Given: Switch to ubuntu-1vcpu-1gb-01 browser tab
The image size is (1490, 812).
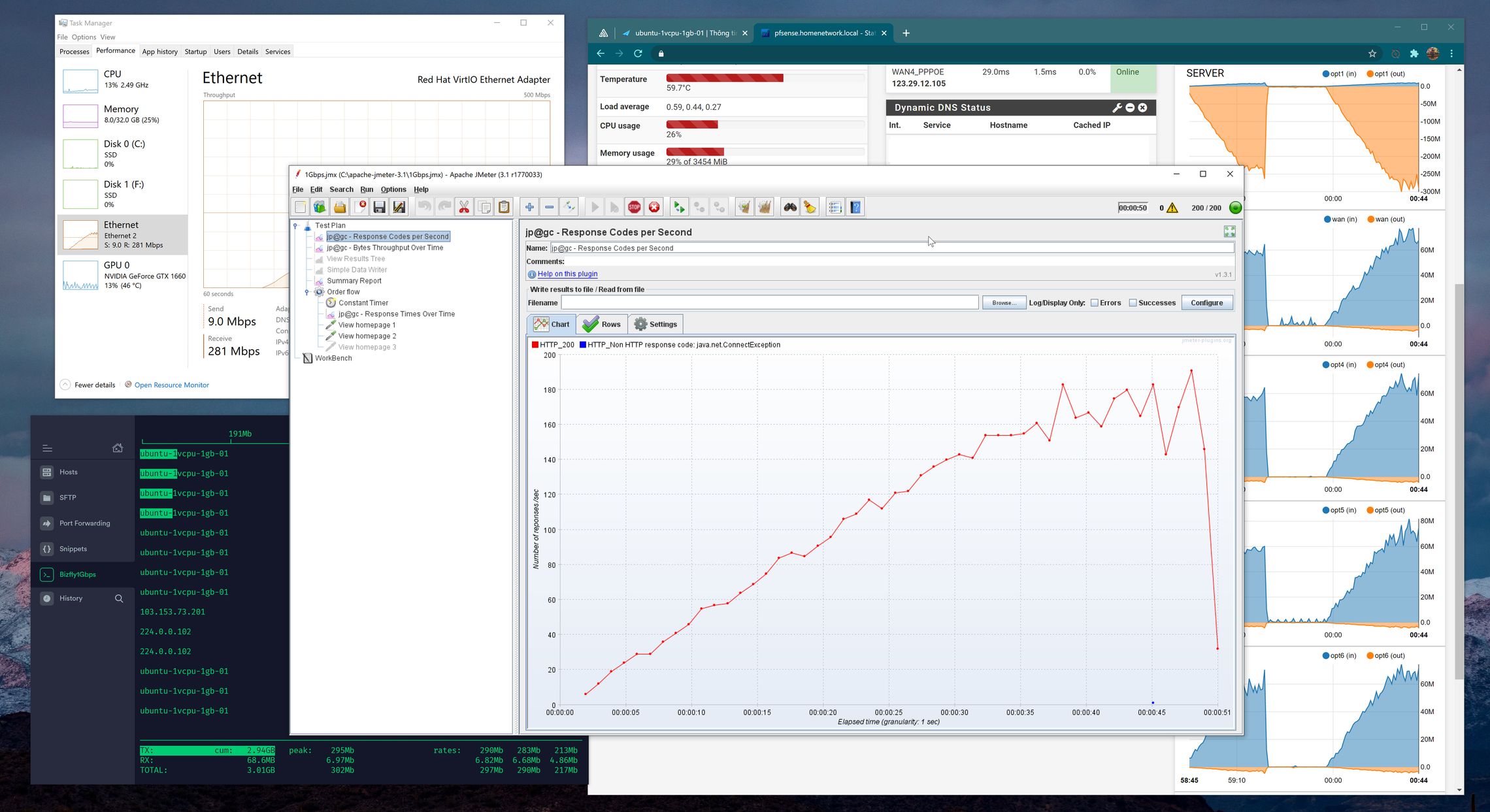Looking at the screenshot, I should 685,33.
